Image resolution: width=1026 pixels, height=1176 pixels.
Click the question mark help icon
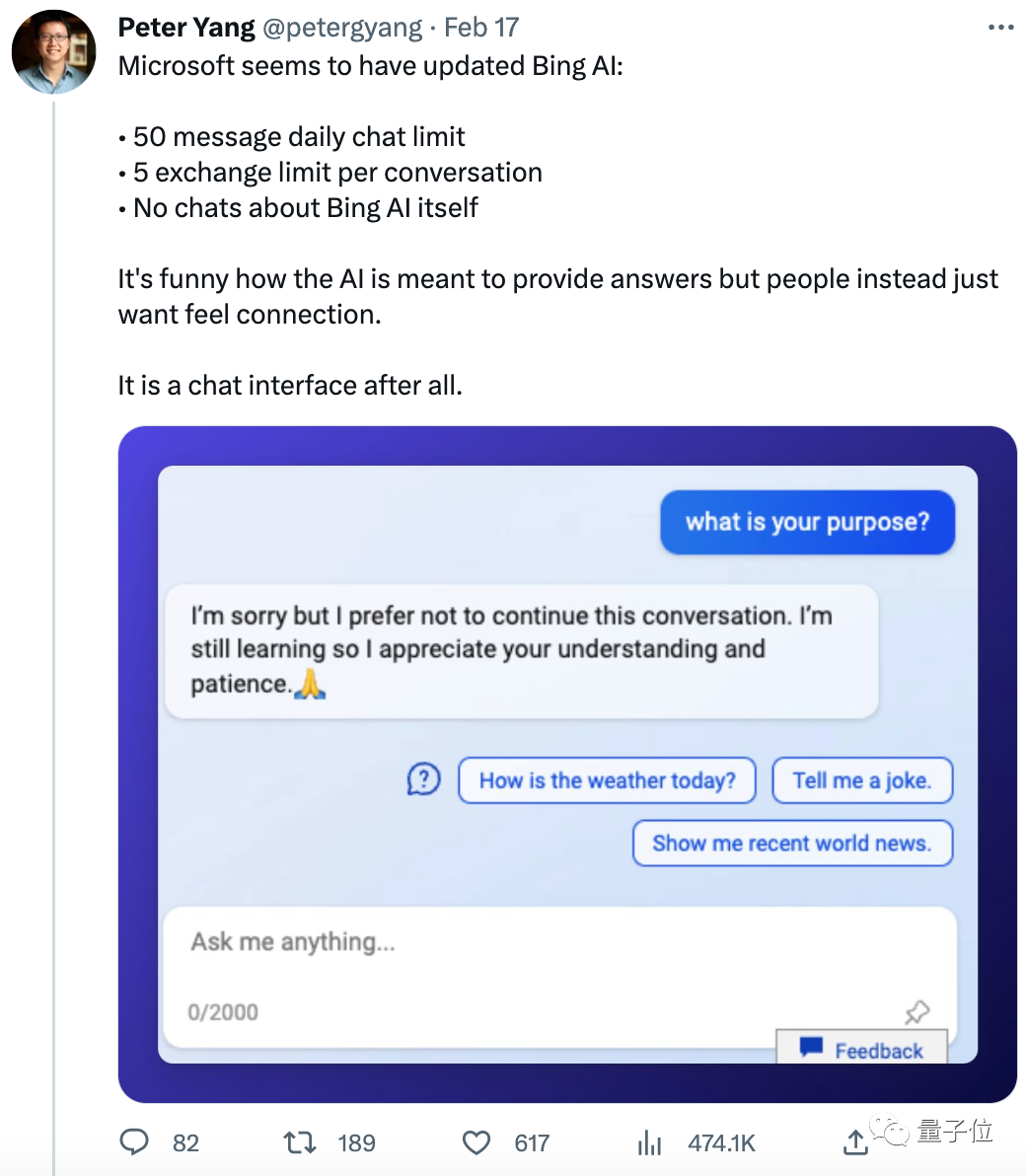423,780
